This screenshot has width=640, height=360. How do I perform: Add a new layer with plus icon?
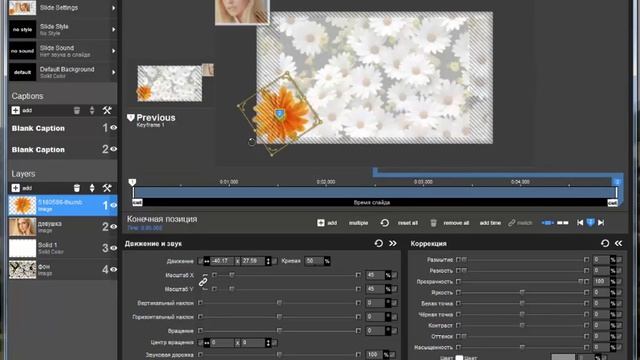(x=16, y=188)
